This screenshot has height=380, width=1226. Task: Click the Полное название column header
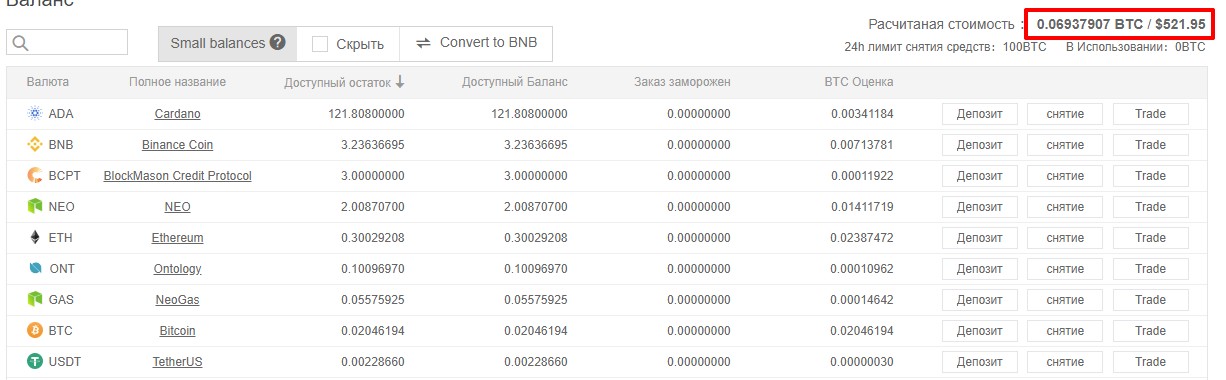[x=177, y=82]
